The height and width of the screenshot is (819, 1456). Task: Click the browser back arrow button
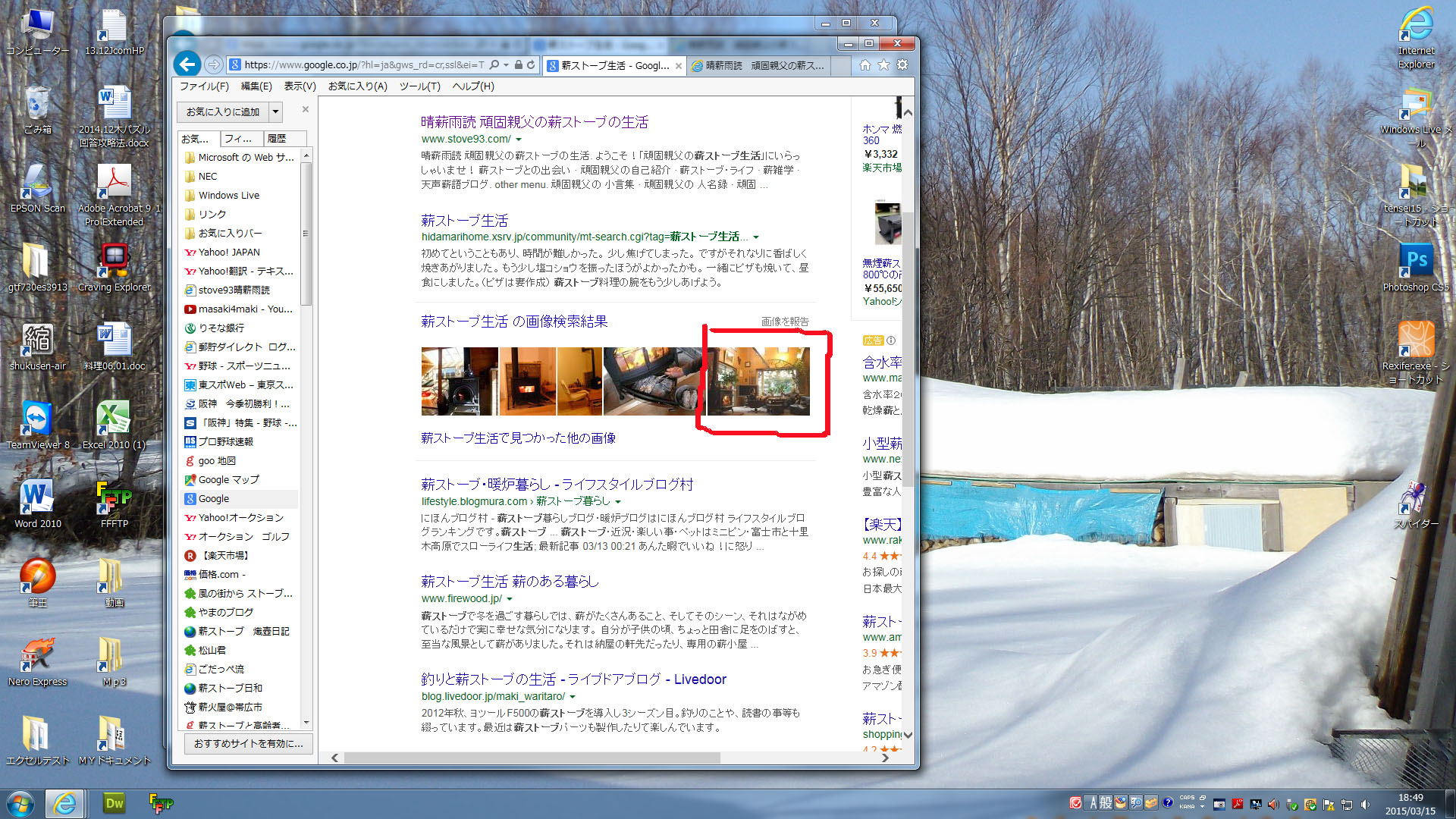pyautogui.click(x=187, y=64)
